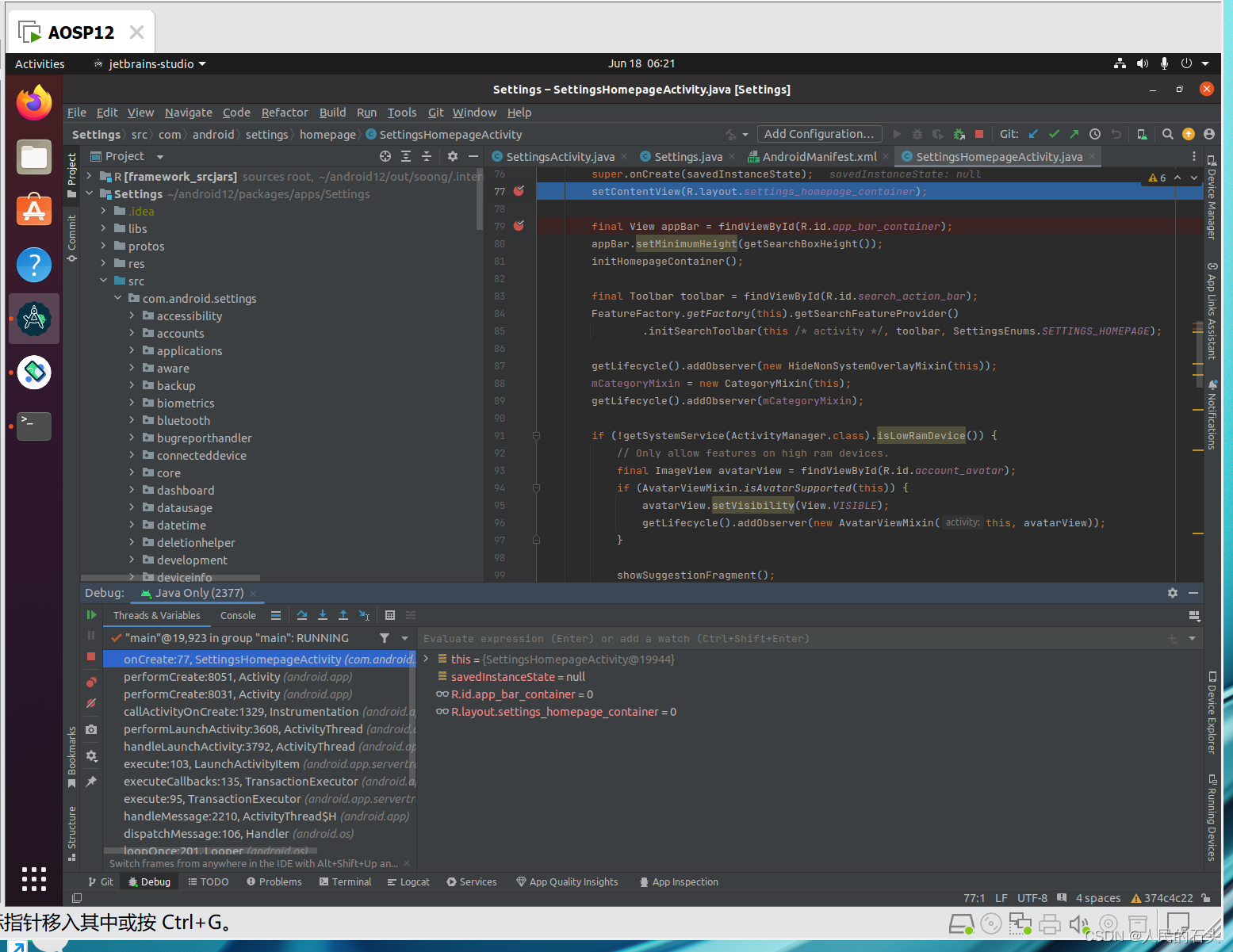
Task: Click the Git commit checkmark icon
Action: [x=1054, y=134]
